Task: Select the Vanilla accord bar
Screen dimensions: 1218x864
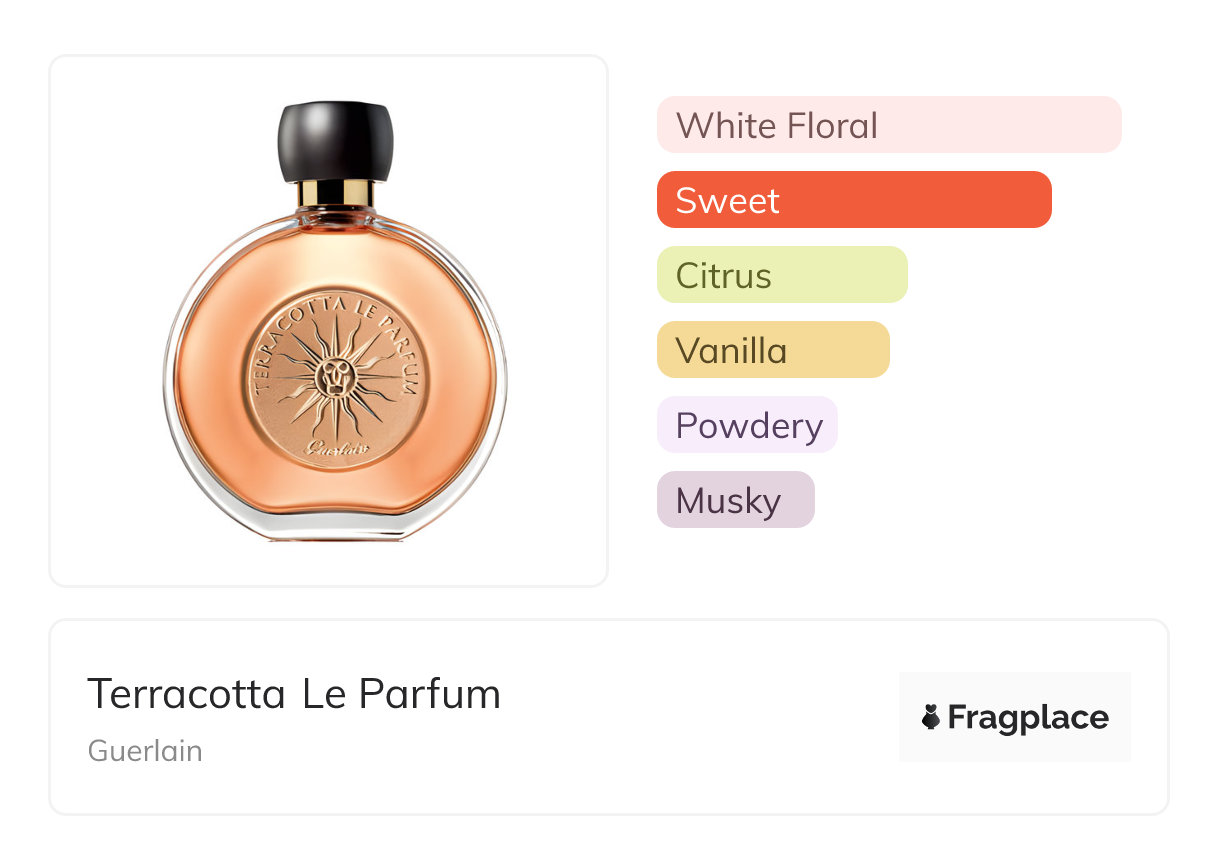Action: pos(772,350)
